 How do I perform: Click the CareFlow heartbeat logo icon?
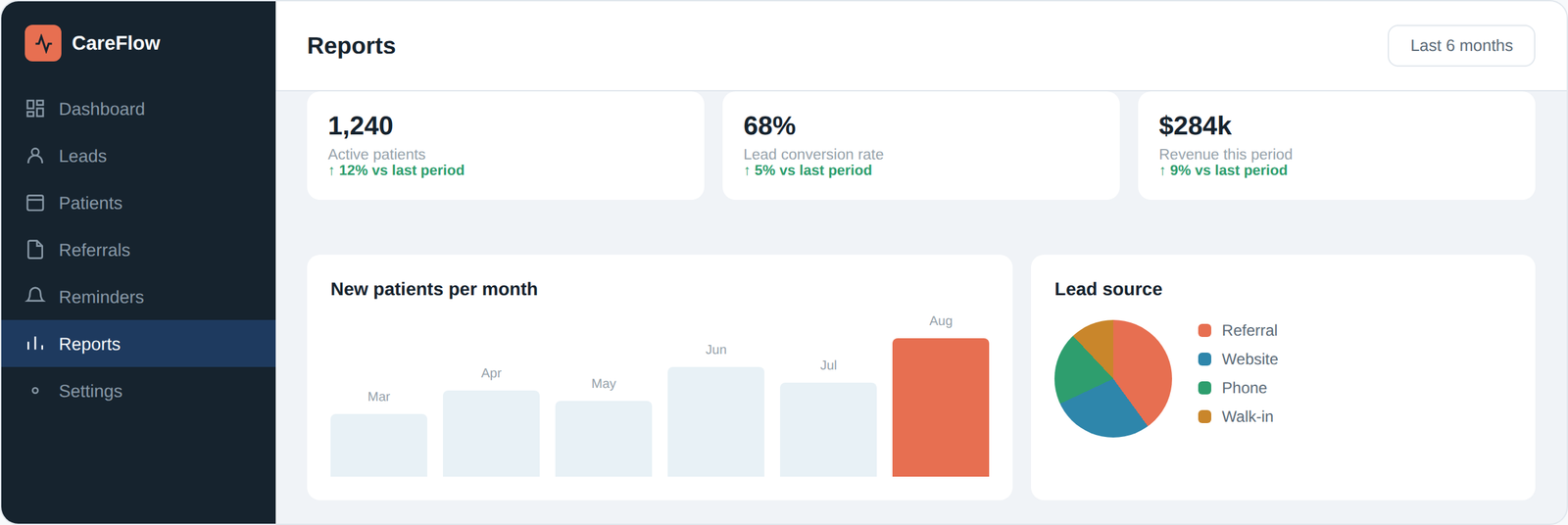pyautogui.click(x=43, y=43)
